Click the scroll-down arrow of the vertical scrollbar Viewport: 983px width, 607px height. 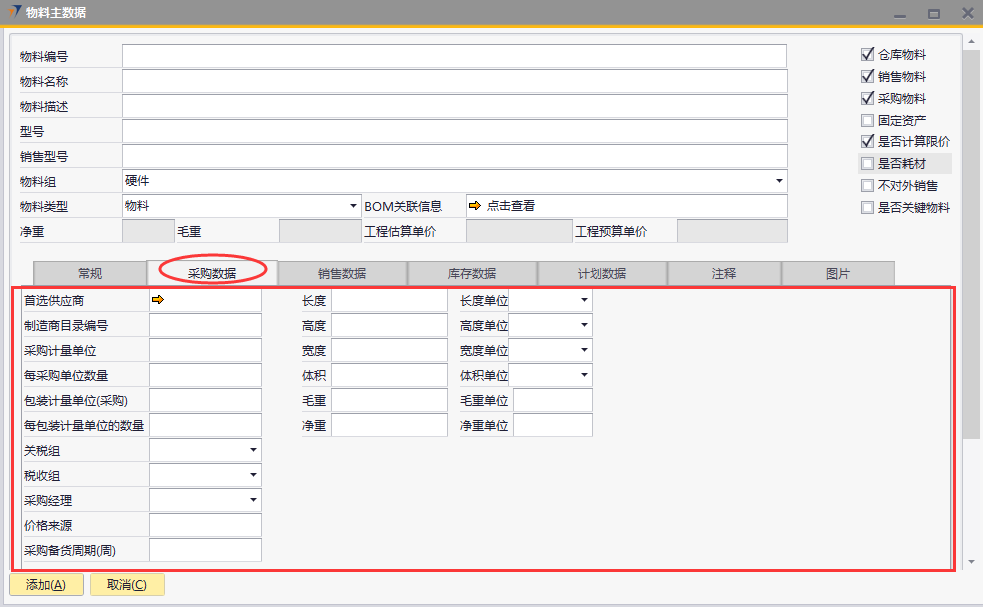pos(970,562)
